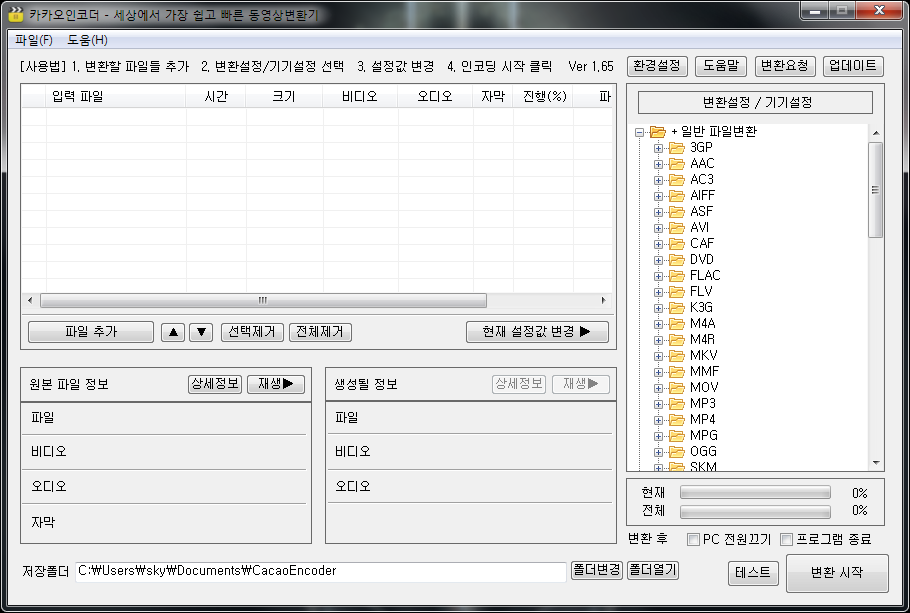Click the ASF folder icon
This screenshot has width=910, height=613.
(677, 212)
